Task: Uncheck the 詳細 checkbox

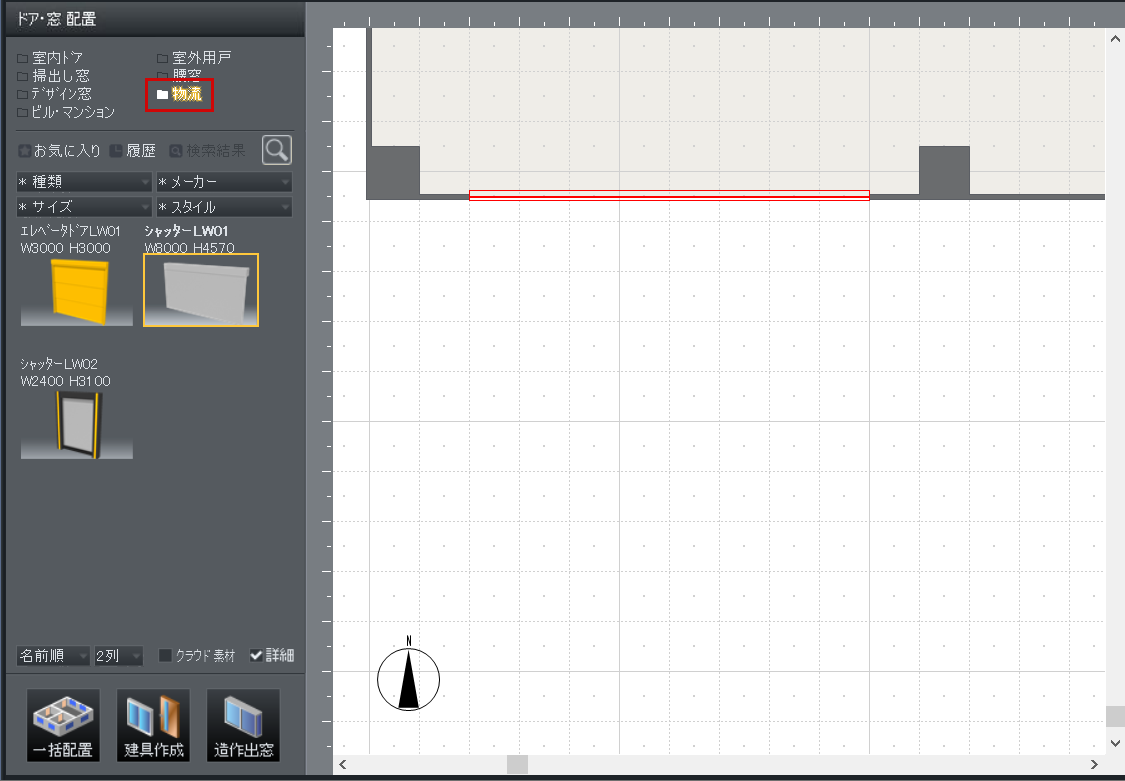Action: [x=257, y=656]
